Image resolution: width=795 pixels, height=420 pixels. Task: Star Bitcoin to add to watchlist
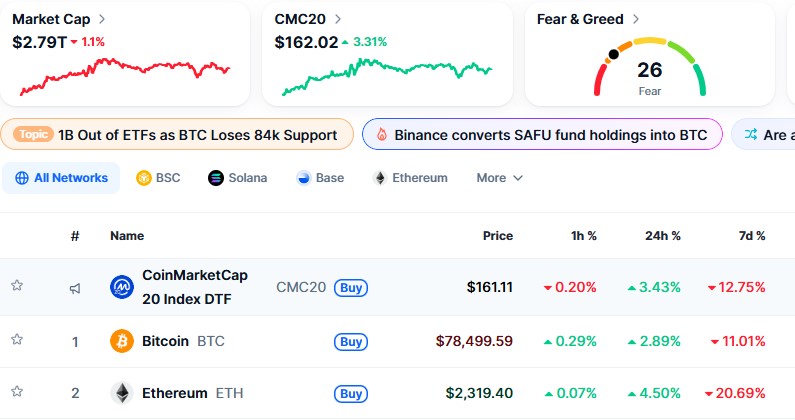coord(17,340)
